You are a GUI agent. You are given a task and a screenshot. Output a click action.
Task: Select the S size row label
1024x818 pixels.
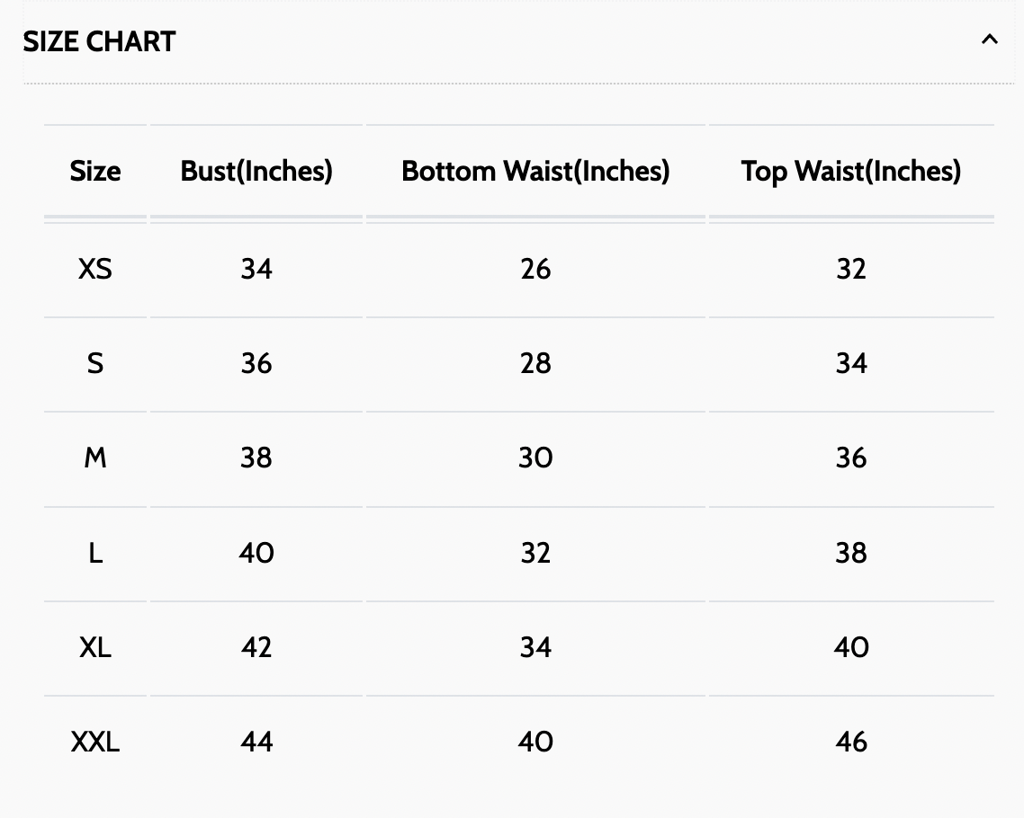pos(95,363)
